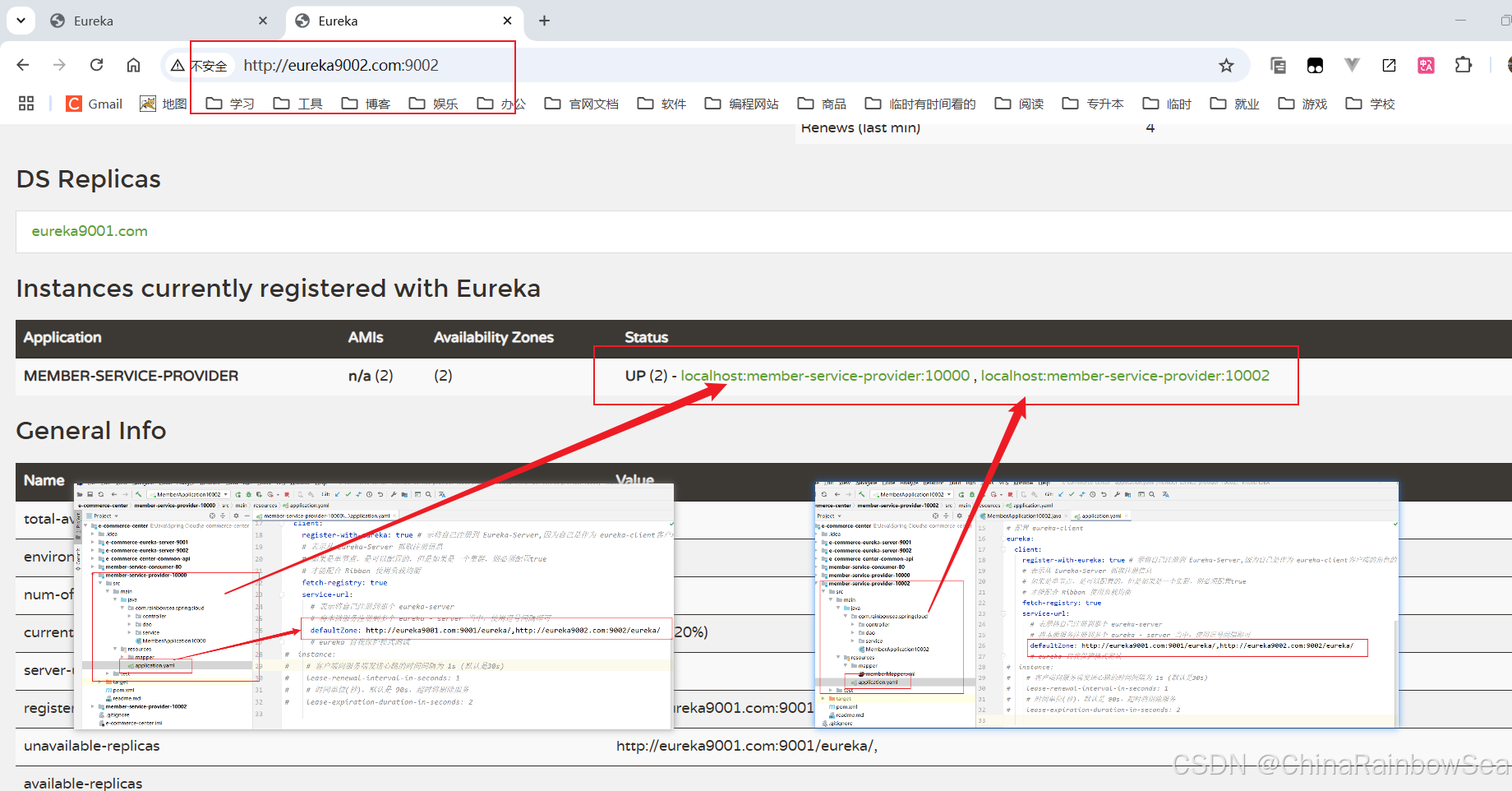Click the browser back arrow
Screen dimensions: 1512x791
(23, 65)
